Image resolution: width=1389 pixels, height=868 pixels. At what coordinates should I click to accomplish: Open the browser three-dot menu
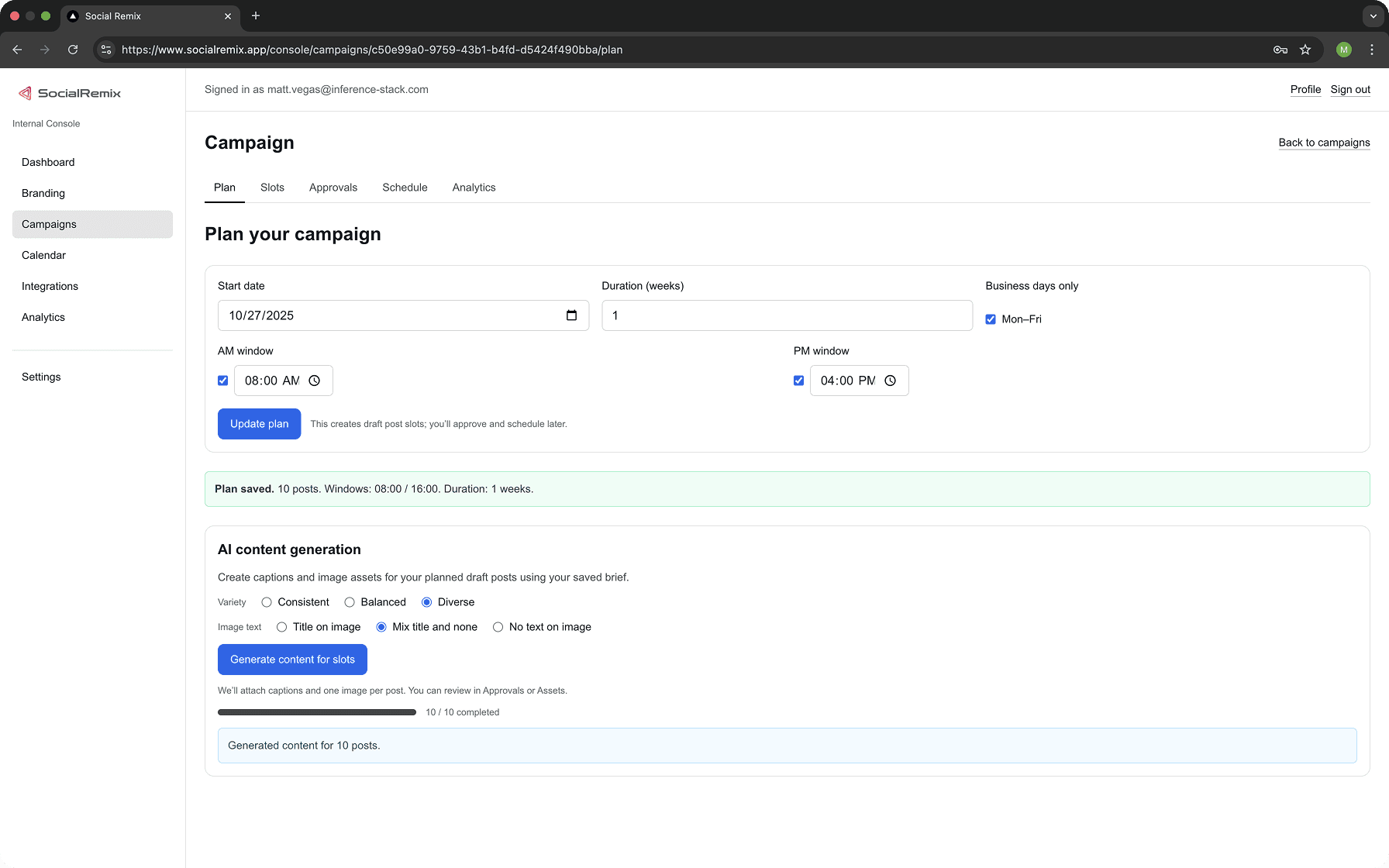coord(1372,50)
